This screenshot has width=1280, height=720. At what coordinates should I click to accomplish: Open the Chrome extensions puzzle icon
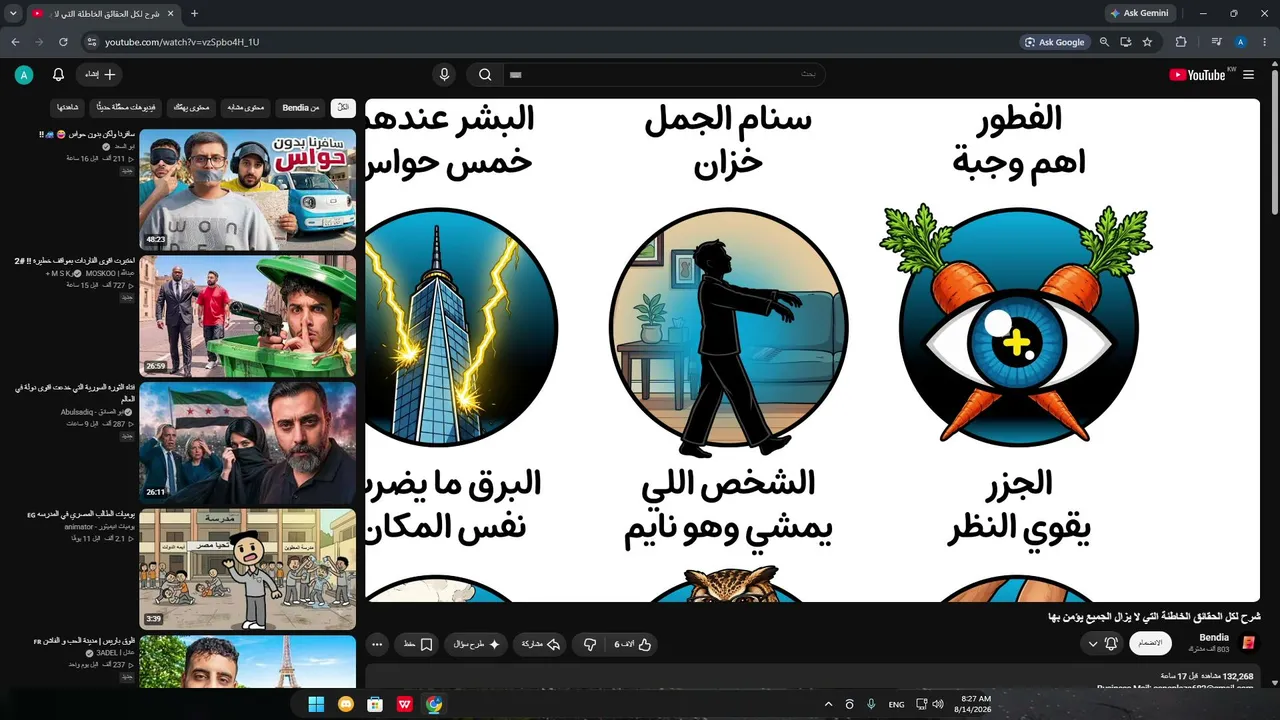[1181, 42]
